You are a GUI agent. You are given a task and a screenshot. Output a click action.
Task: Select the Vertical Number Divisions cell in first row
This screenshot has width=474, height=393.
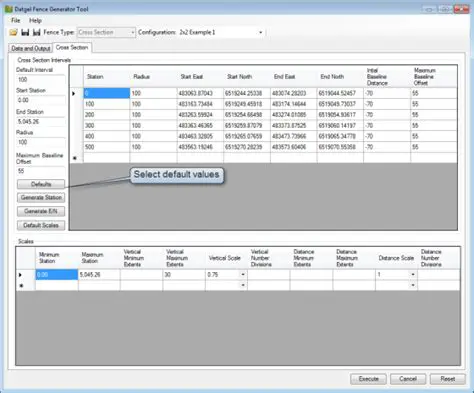tap(269, 275)
